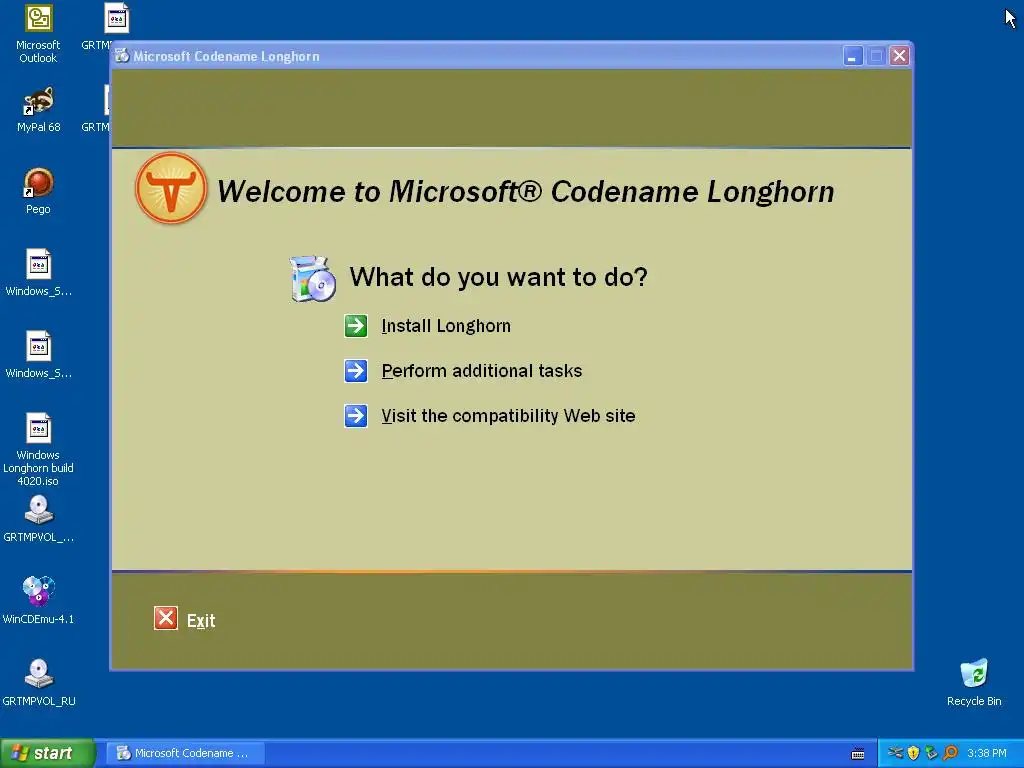Select the Windows_S... file below Pego

click(39, 272)
